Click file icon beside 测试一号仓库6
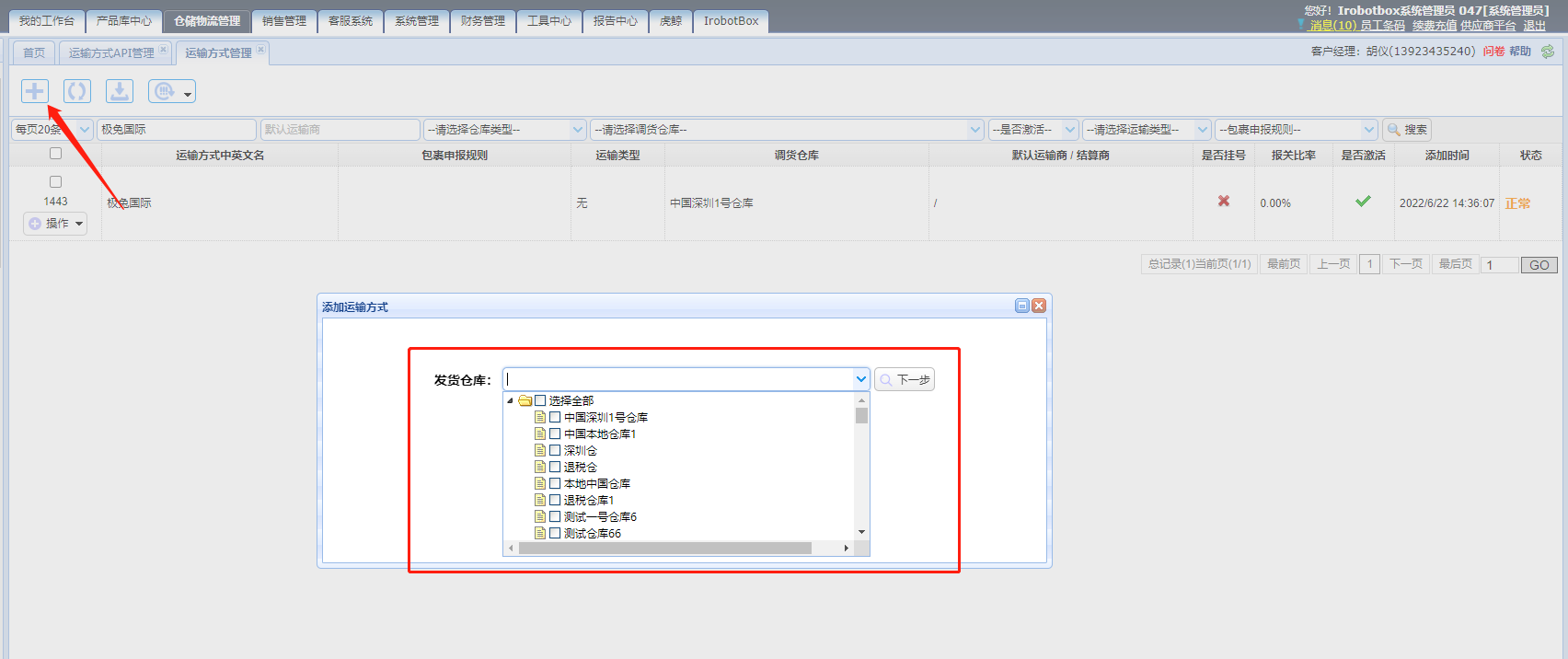 [540, 516]
